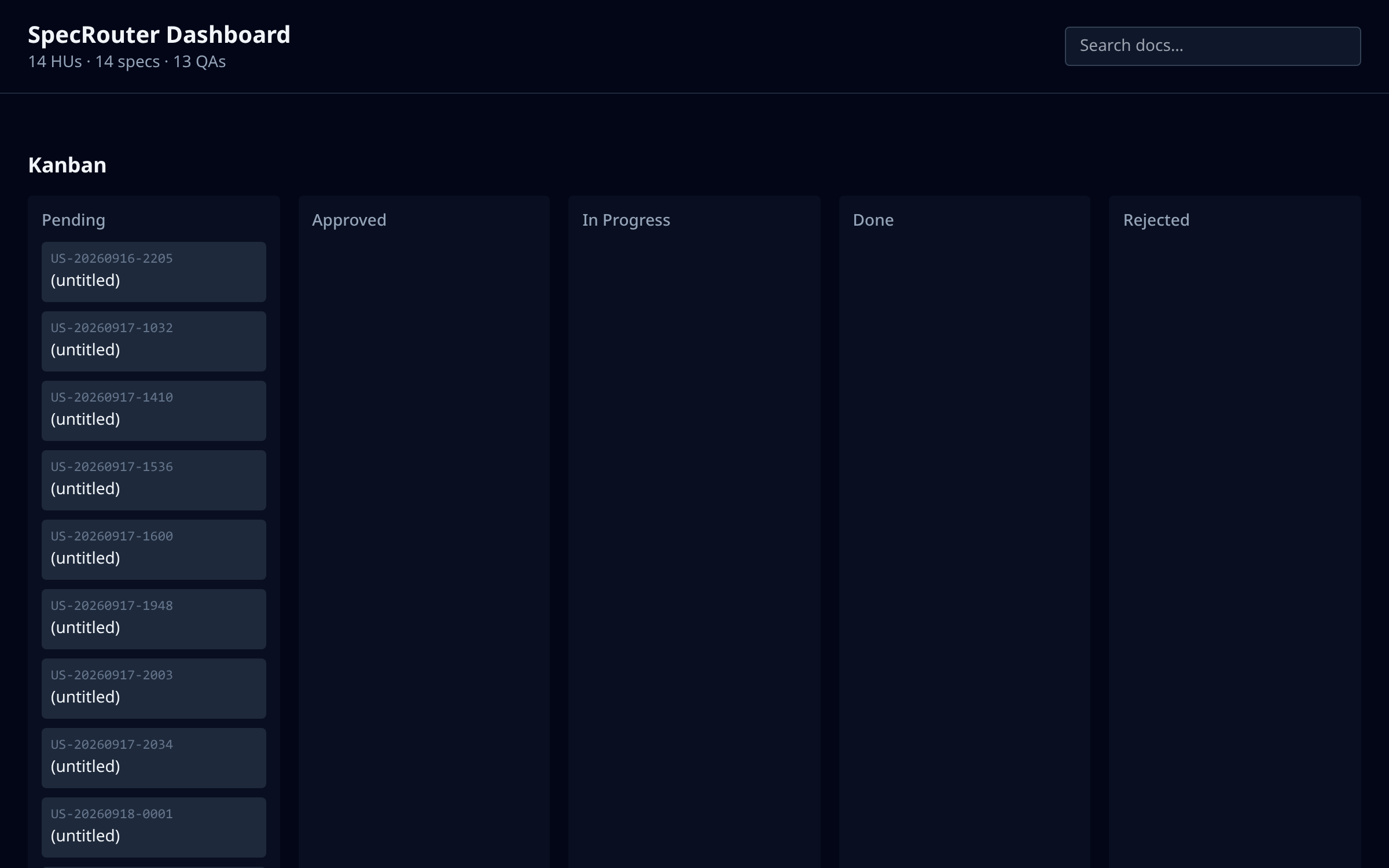Image resolution: width=1389 pixels, height=868 pixels.
Task: Open card US-20260917-1032
Action: [x=154, y=341]
